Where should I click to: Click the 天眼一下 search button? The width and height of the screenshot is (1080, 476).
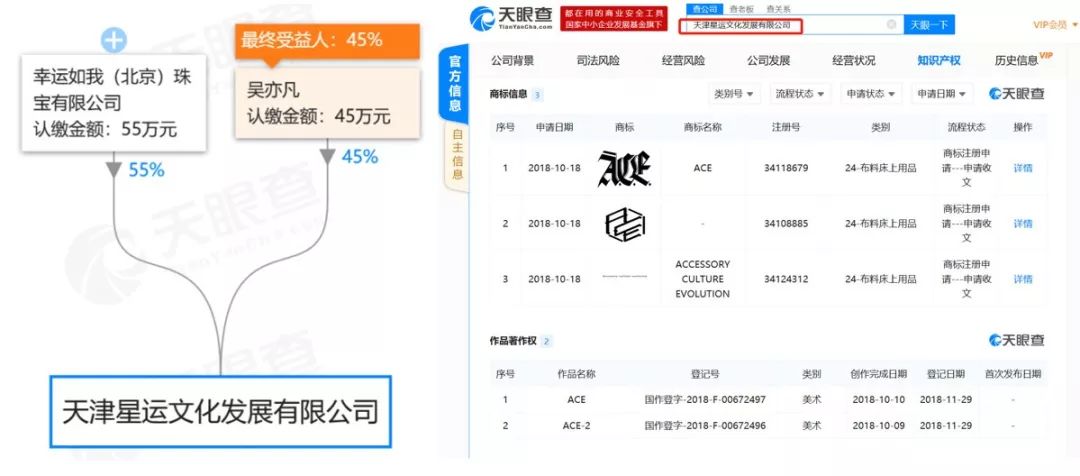coord(928,25)
